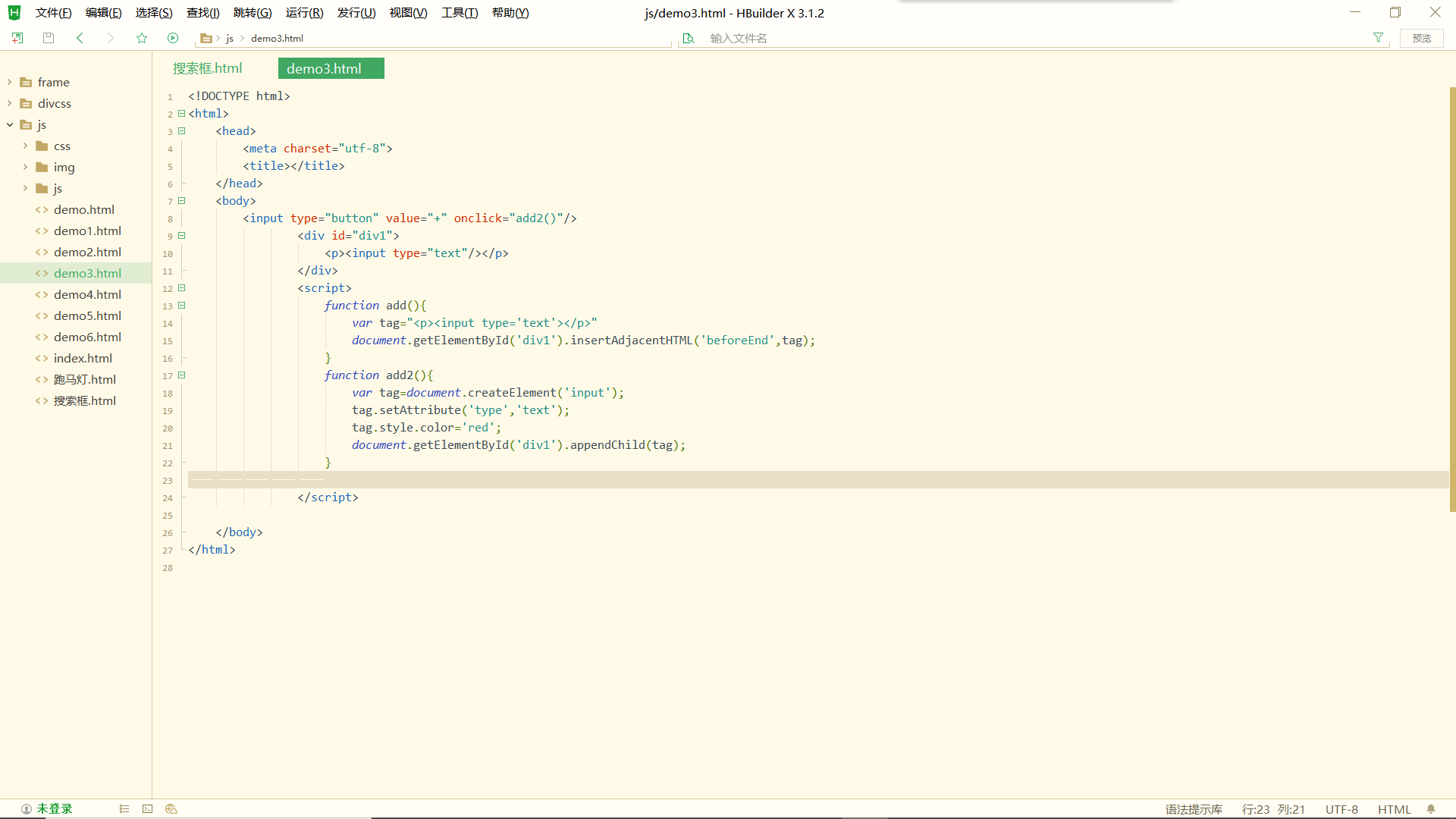1456x819 pixels.
Task: Open the 选择(S) menu
Action: point(154,13)
